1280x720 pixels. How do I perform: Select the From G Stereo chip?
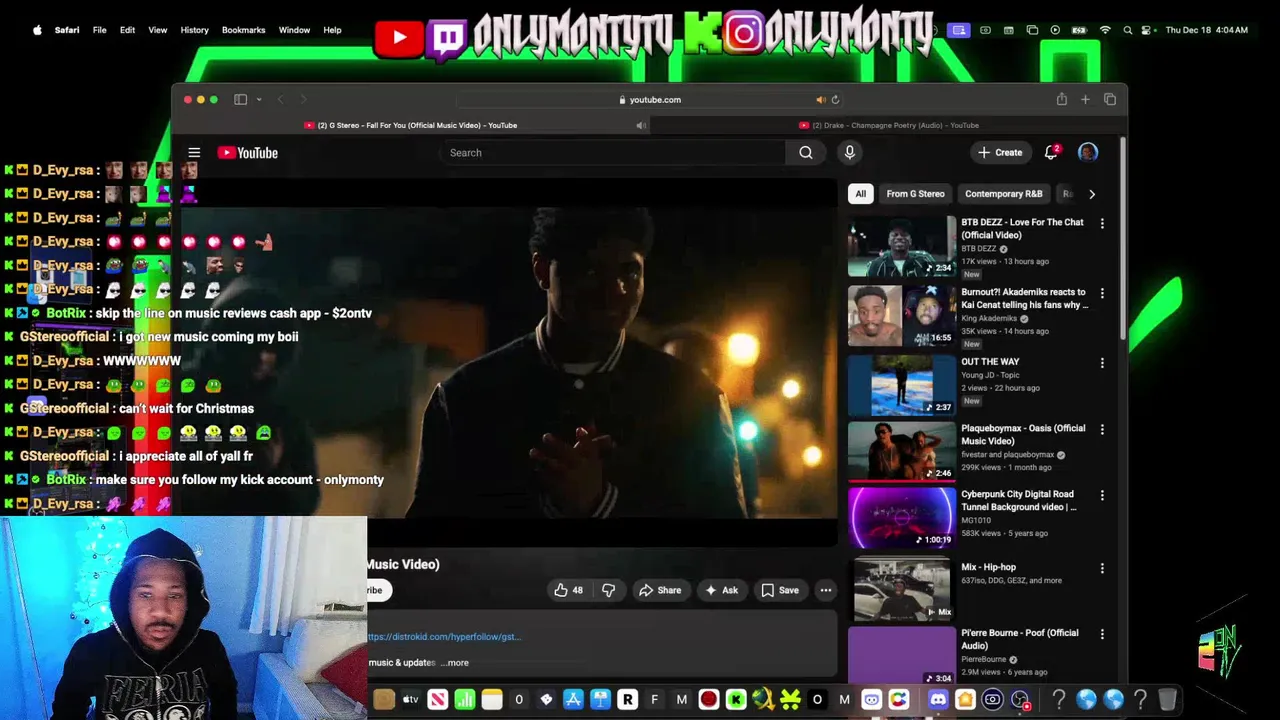[915, 194]
